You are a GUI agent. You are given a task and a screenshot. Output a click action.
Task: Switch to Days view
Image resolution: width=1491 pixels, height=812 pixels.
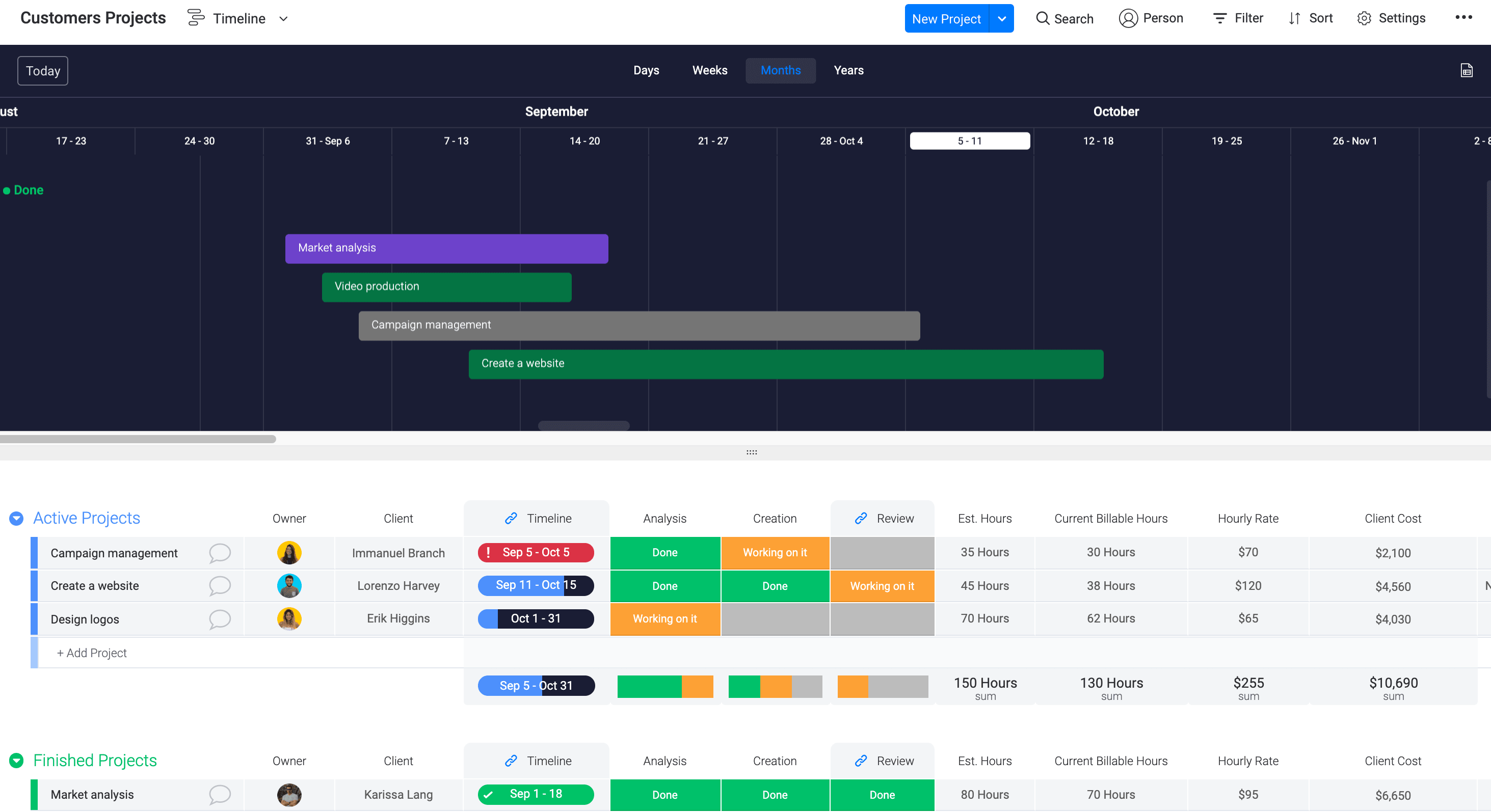tap(646, 70)
